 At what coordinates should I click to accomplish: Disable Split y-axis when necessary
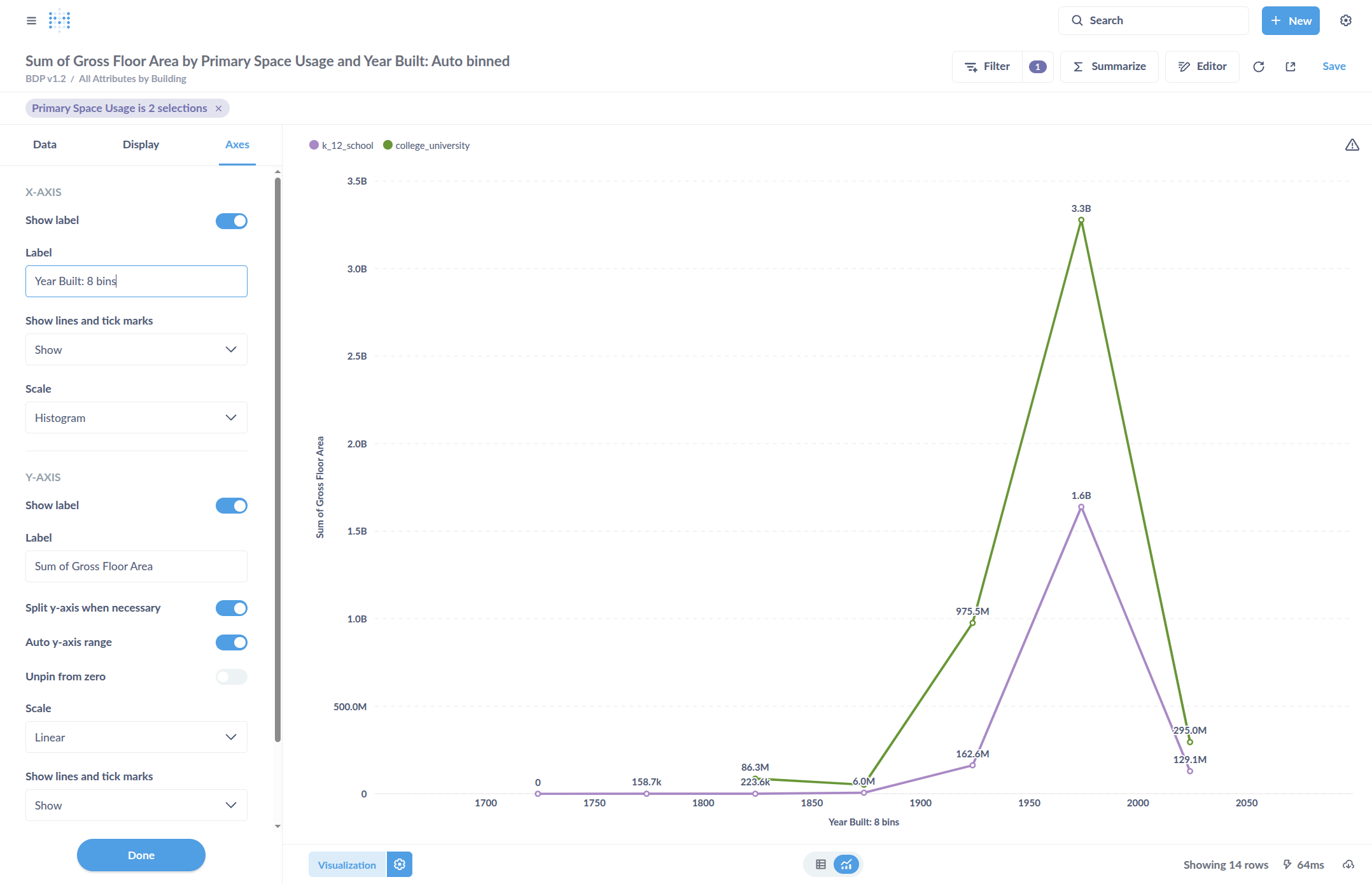point(231,608)
